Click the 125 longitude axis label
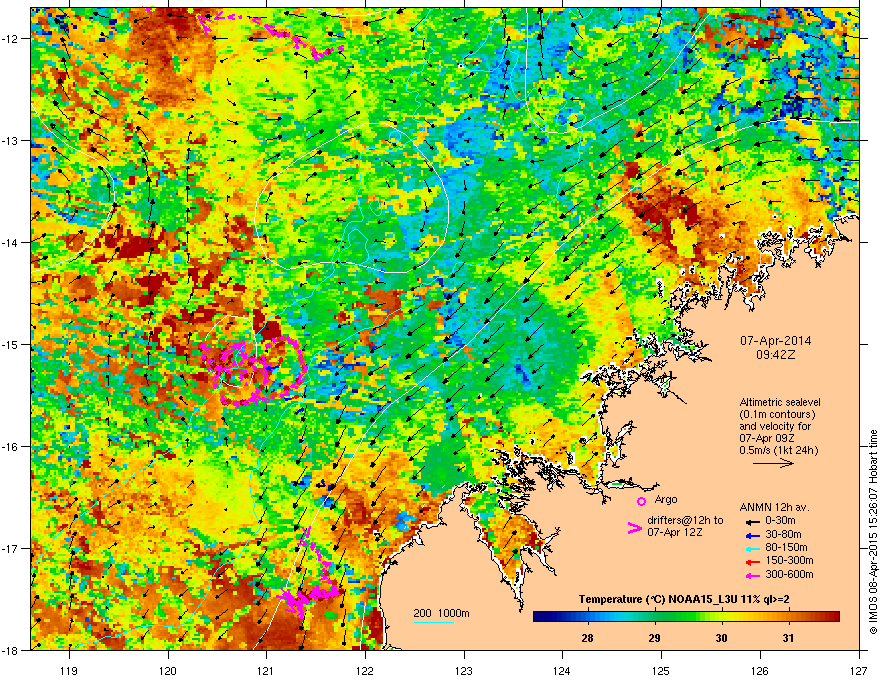This screenshot has height=680, width=880. point(661,670)
